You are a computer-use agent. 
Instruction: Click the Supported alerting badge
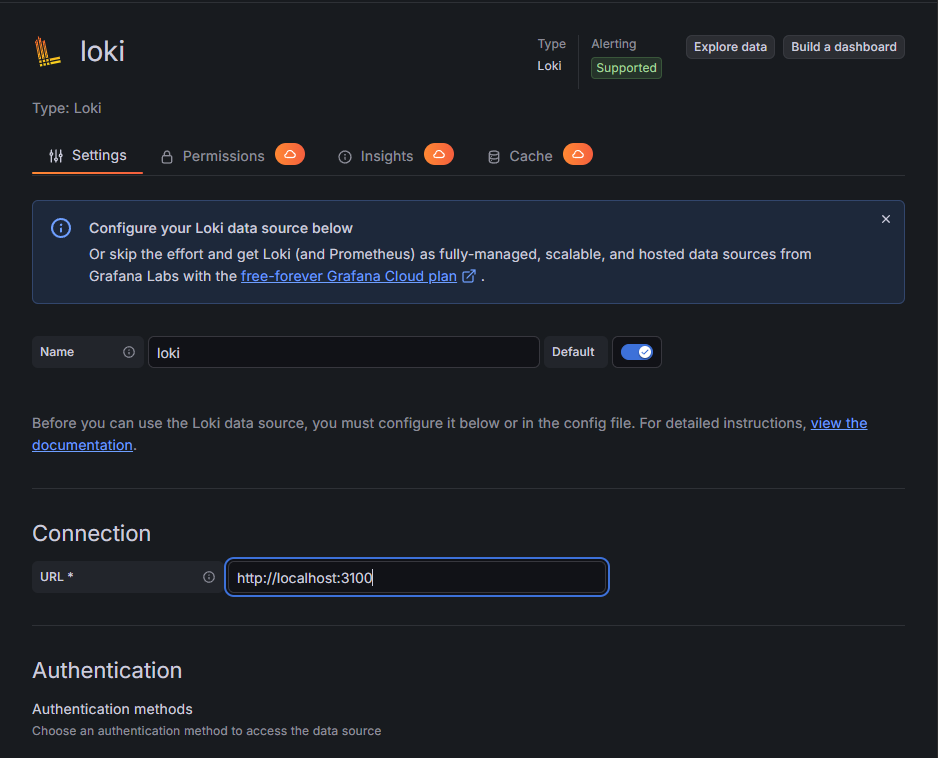[626, 68]
